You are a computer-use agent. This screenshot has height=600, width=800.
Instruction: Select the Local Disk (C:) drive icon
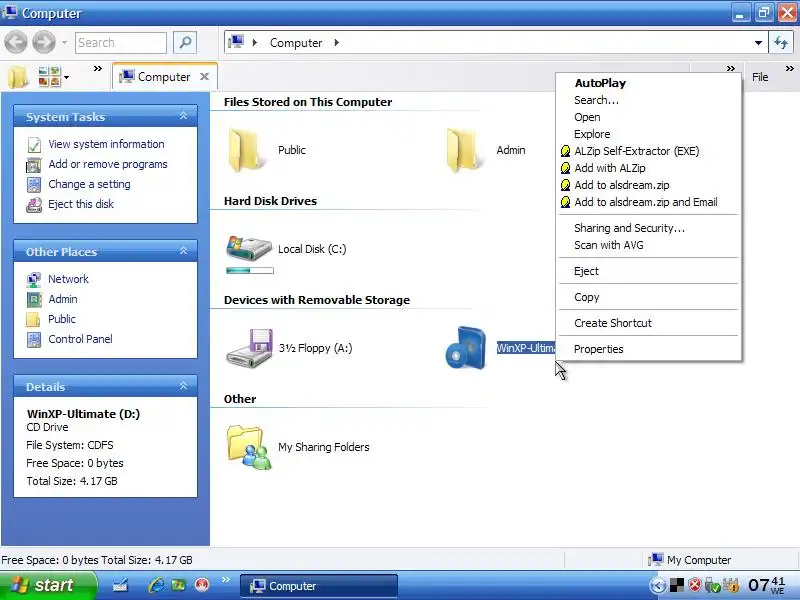pyautogui.click(x=248, y=247)
